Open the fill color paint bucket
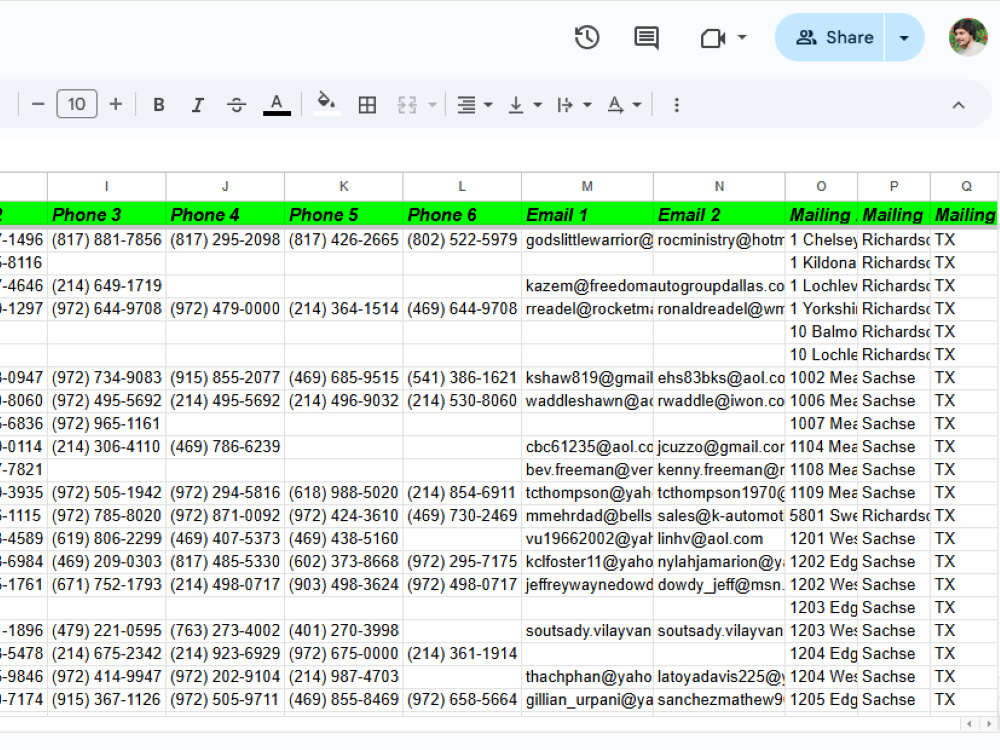 327,105
